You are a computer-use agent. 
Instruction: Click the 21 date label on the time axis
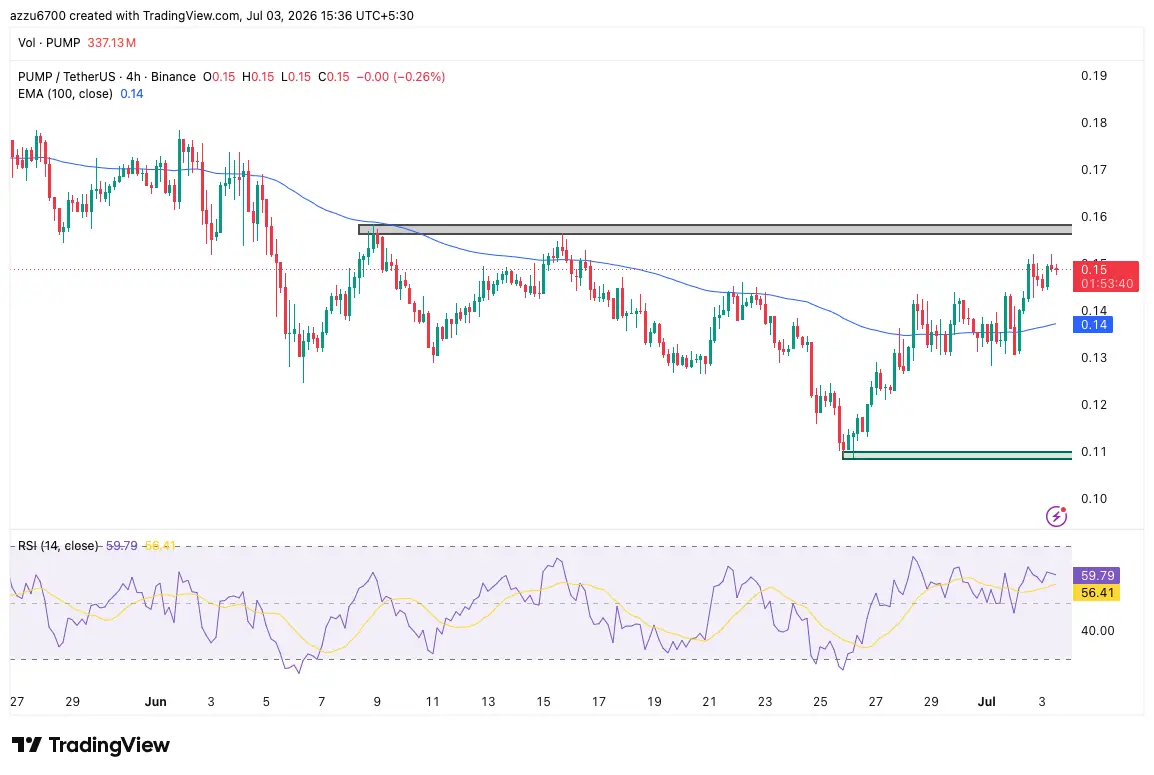[x=709, y=701]
